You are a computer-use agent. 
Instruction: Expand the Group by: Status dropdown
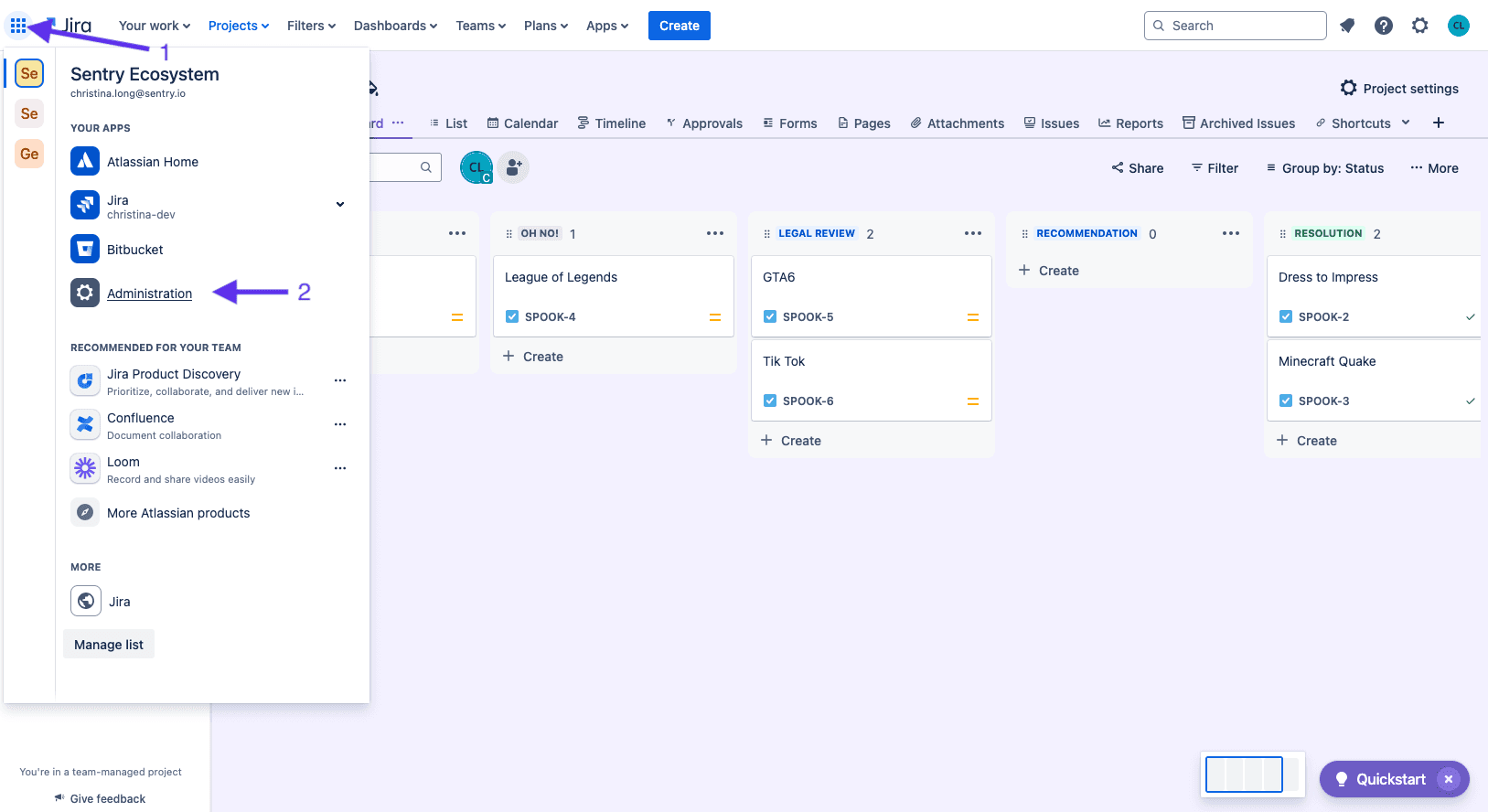(1324, 168)
